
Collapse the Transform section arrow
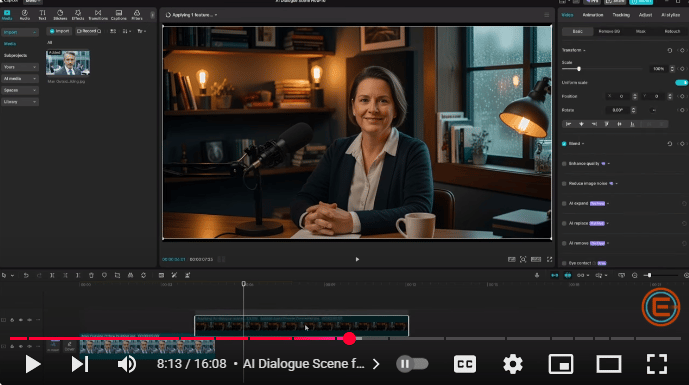tap(584, 51)
